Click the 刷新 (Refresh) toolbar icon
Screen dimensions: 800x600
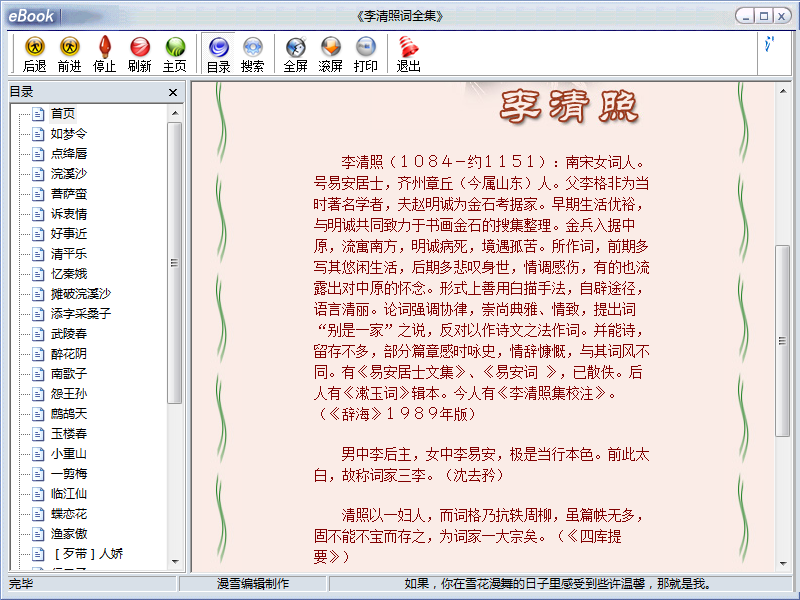(x=139, y=53)
